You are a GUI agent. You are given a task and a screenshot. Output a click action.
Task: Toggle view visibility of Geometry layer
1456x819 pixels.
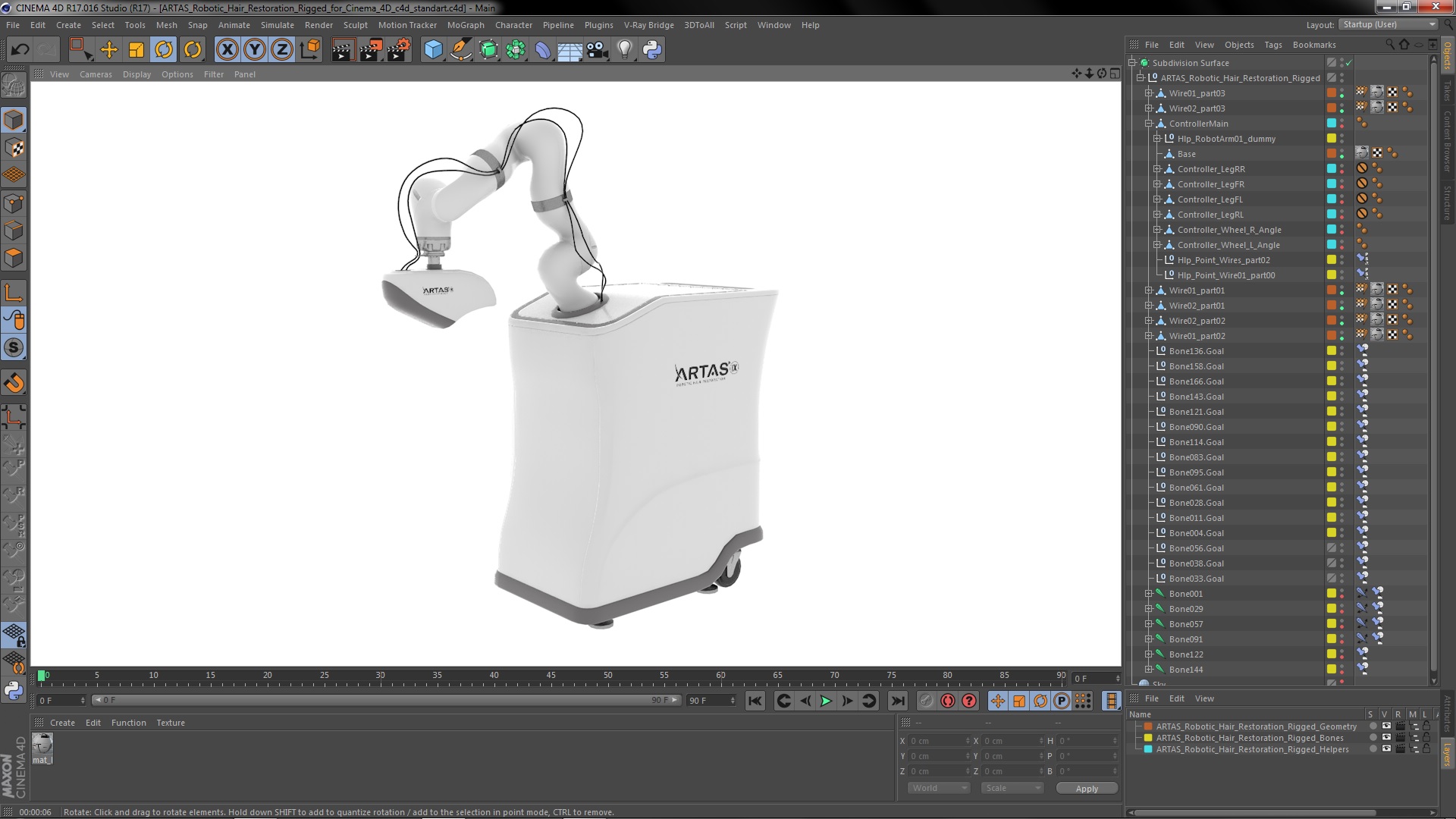pyautogui.click(x=1386, y=726)
